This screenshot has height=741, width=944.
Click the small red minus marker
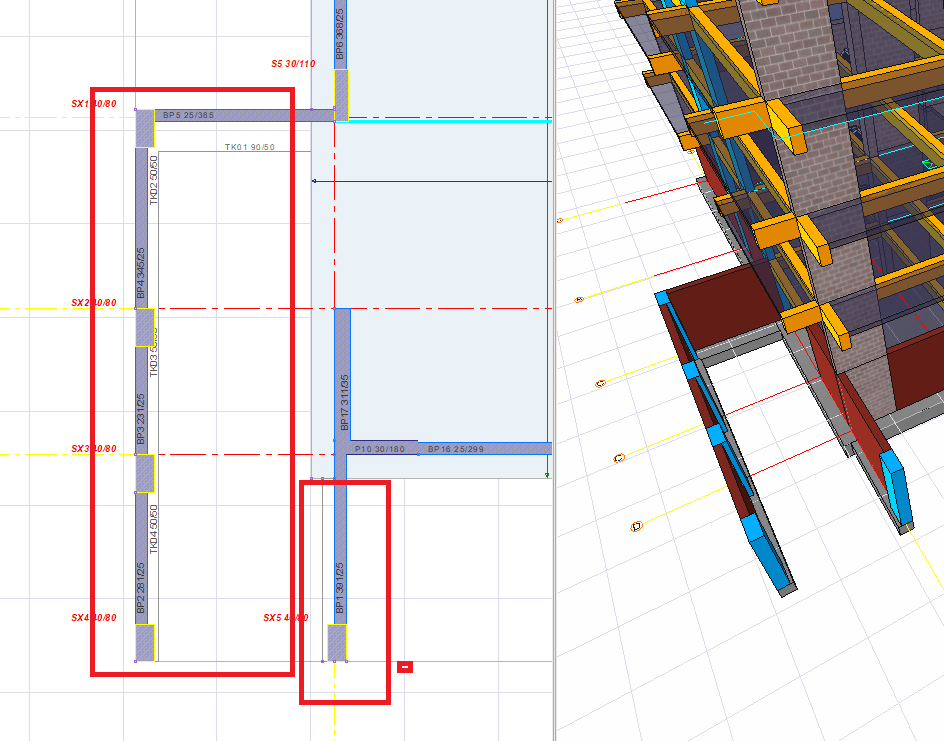coord(405,667)
